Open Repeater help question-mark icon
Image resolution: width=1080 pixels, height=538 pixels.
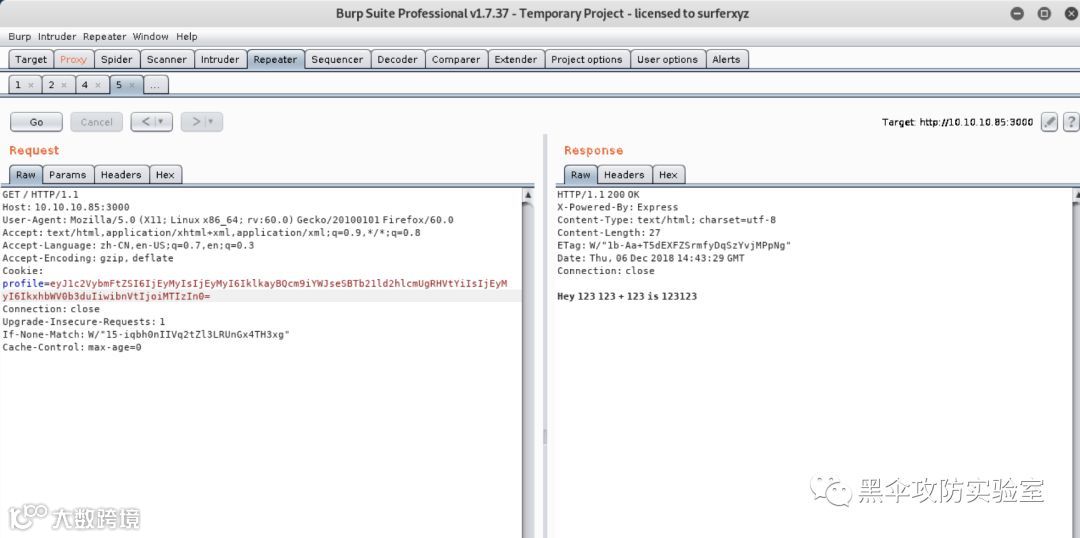pyautogui.click(x=1071, y=122)
